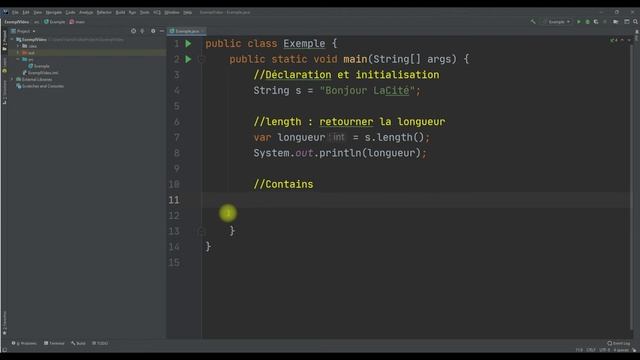Click main method breadcrumb in navigation bar

click(x=77, y=22)
